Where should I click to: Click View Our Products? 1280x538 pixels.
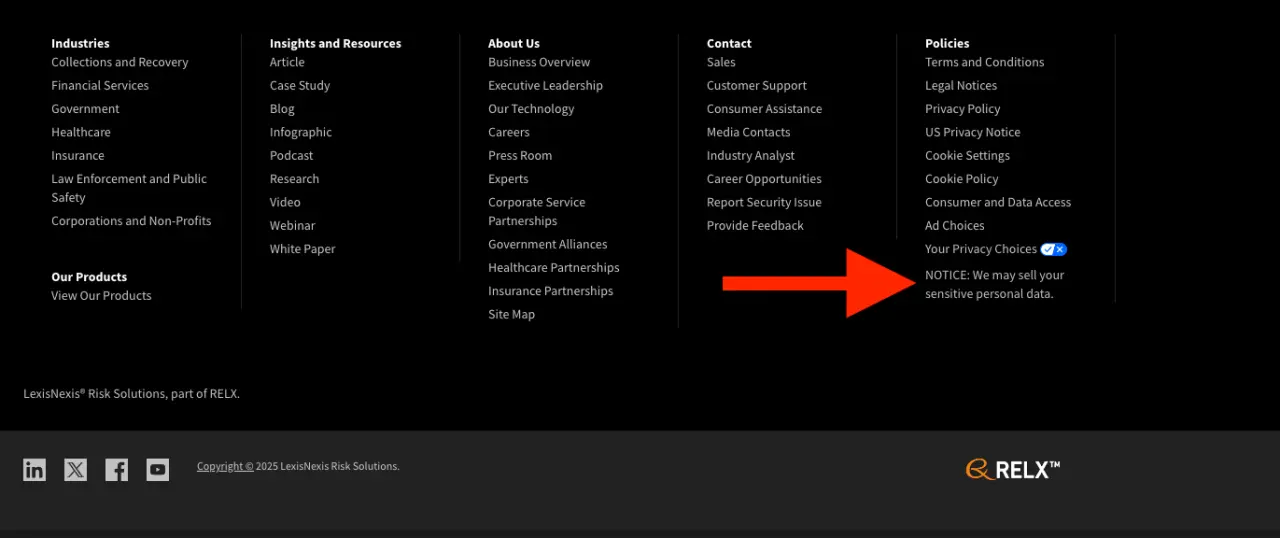[101, 296]
